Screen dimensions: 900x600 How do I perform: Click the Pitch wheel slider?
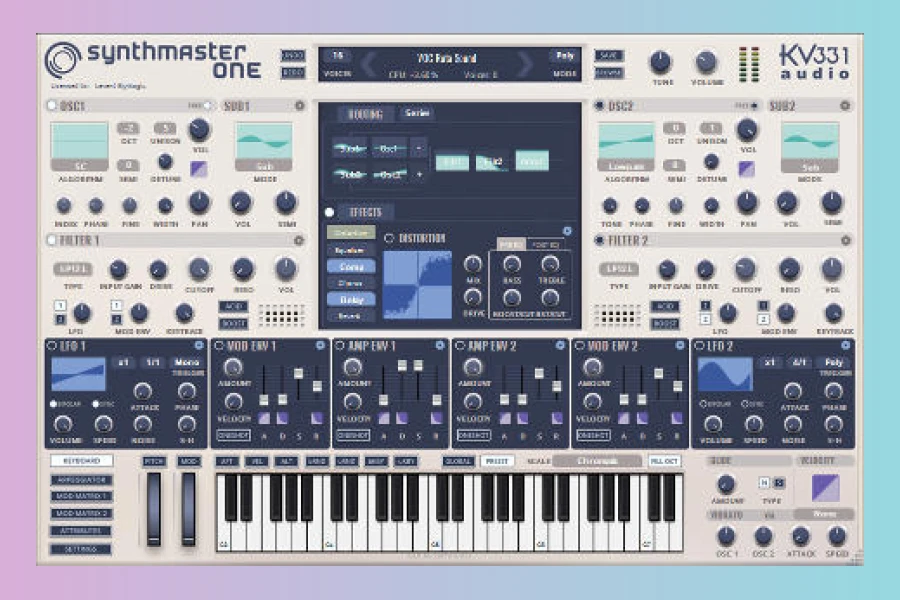(154, 508)
